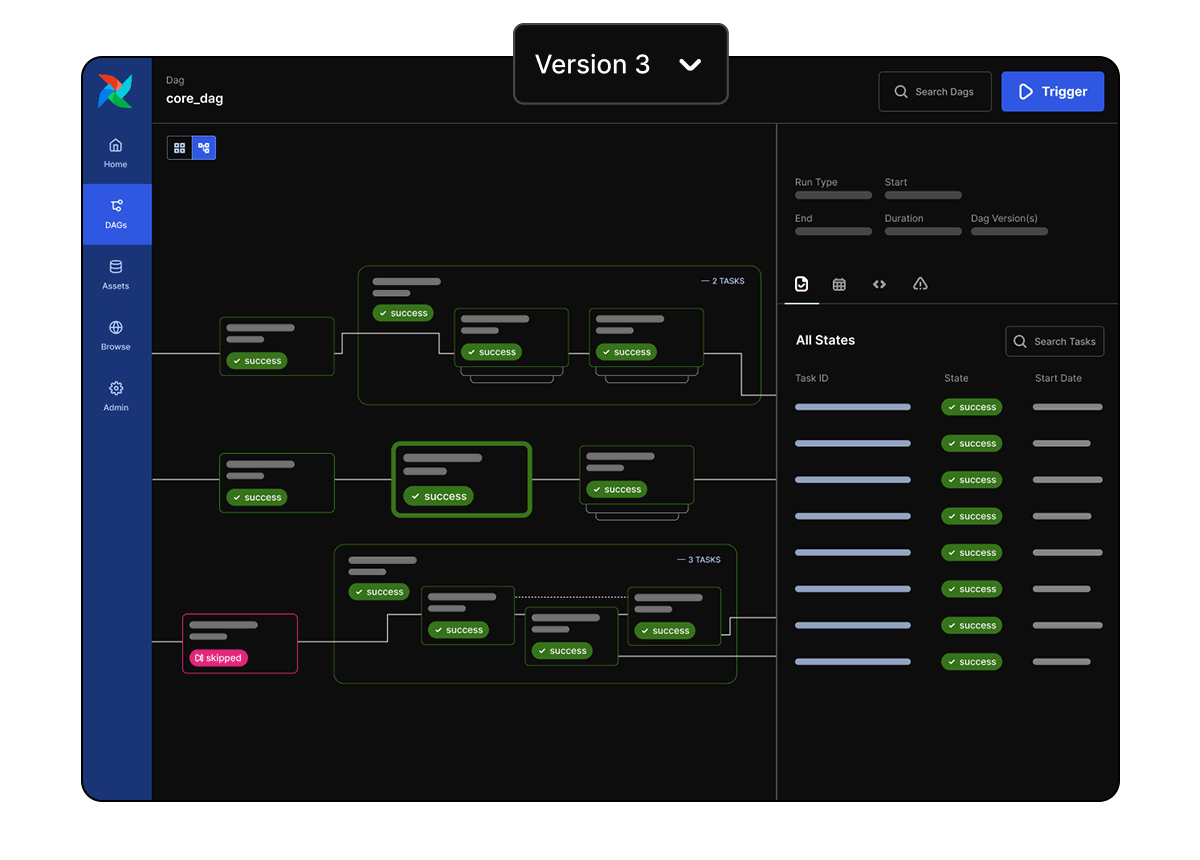Click the 3 TASKS group label
Screen dimensions: 1200x860
tap(699, 560)
